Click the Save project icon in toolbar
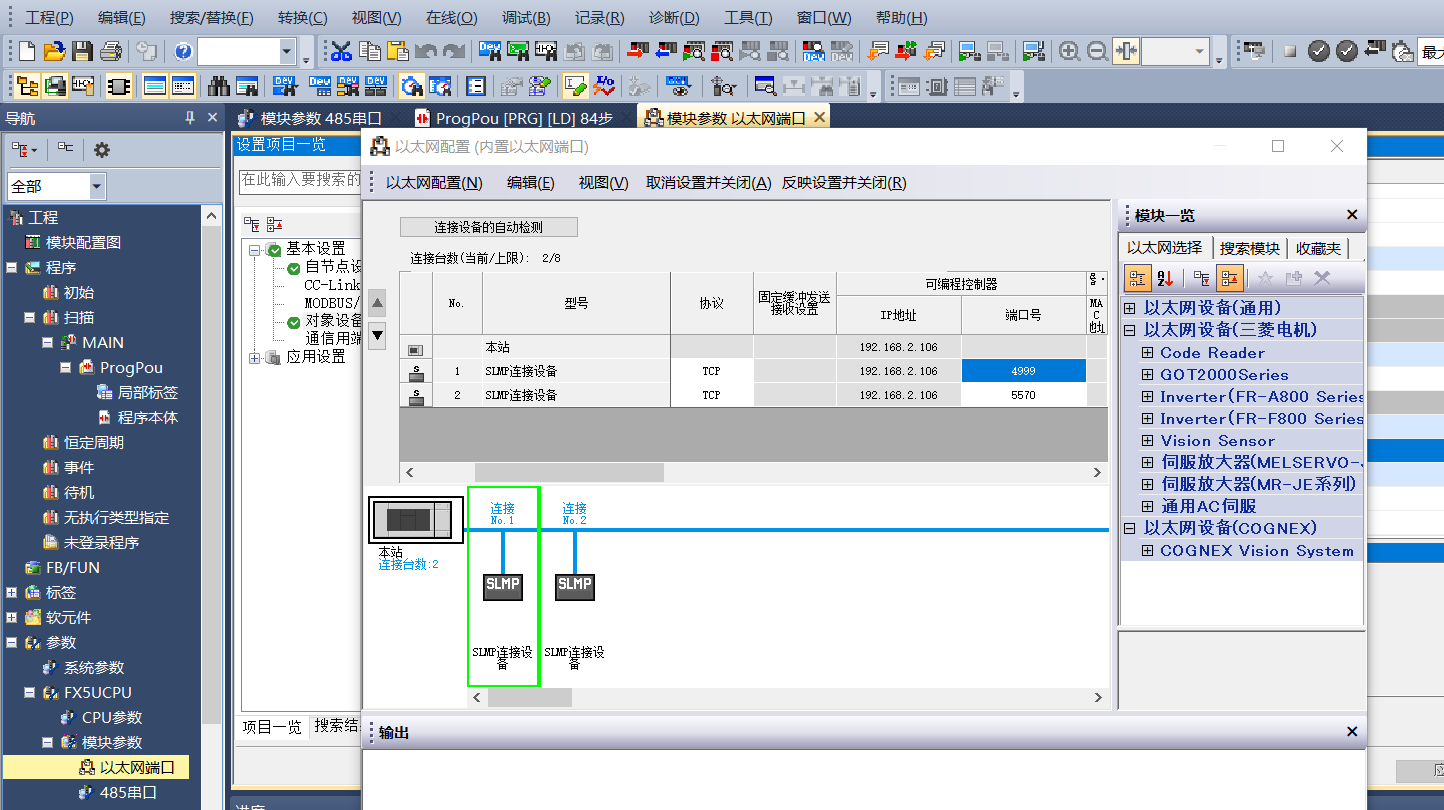Image resolution: width=1444 pixels, height=810 pixels. point(83,52)
